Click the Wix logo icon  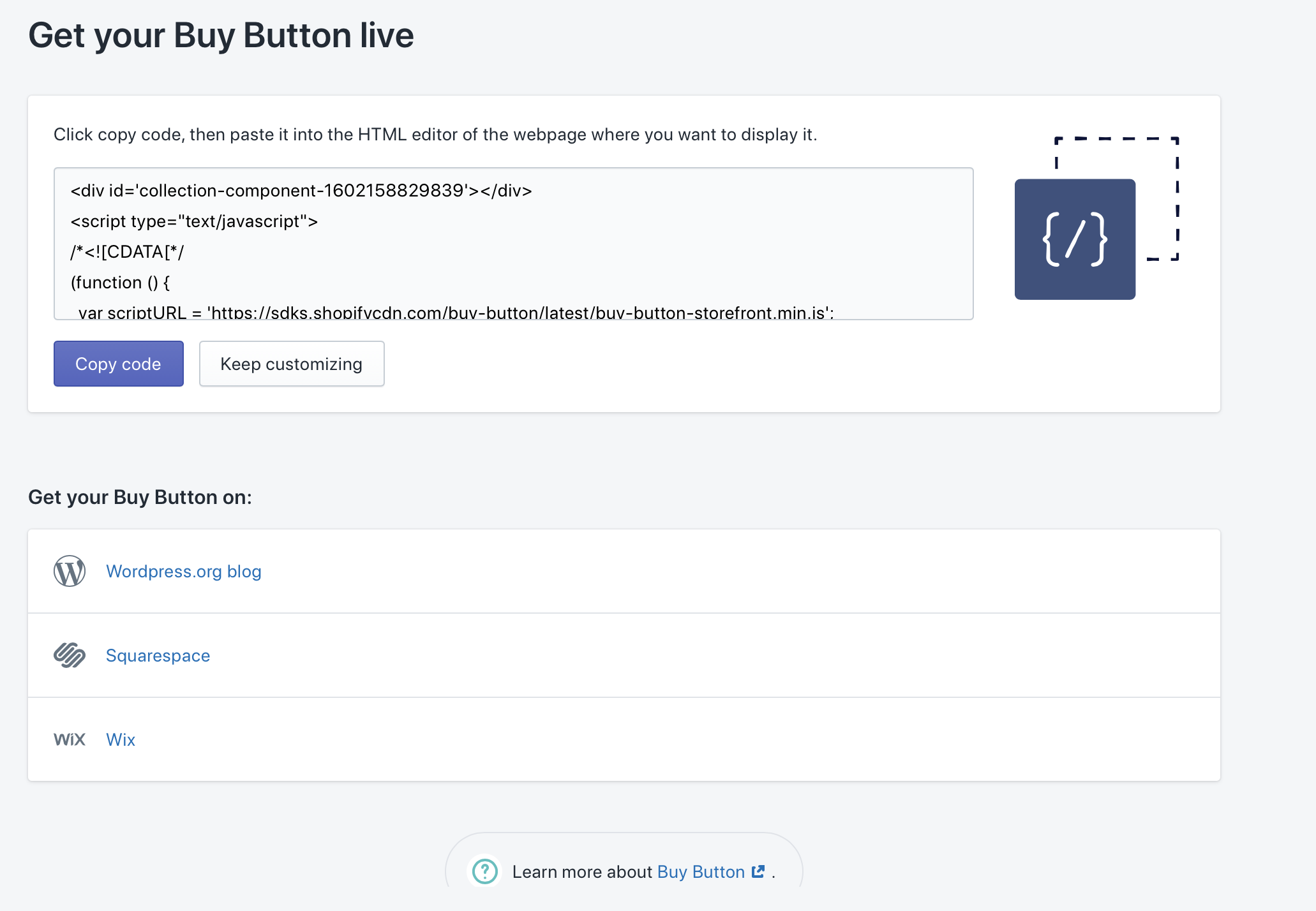[x=70, y=739]
